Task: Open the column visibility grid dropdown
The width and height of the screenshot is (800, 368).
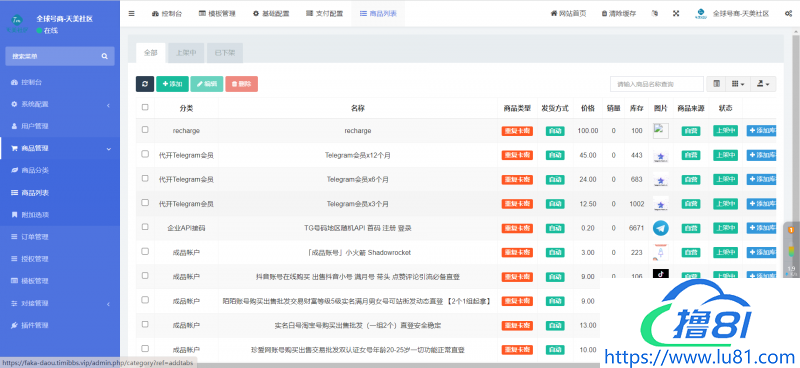Action: (x=738, y=84)
